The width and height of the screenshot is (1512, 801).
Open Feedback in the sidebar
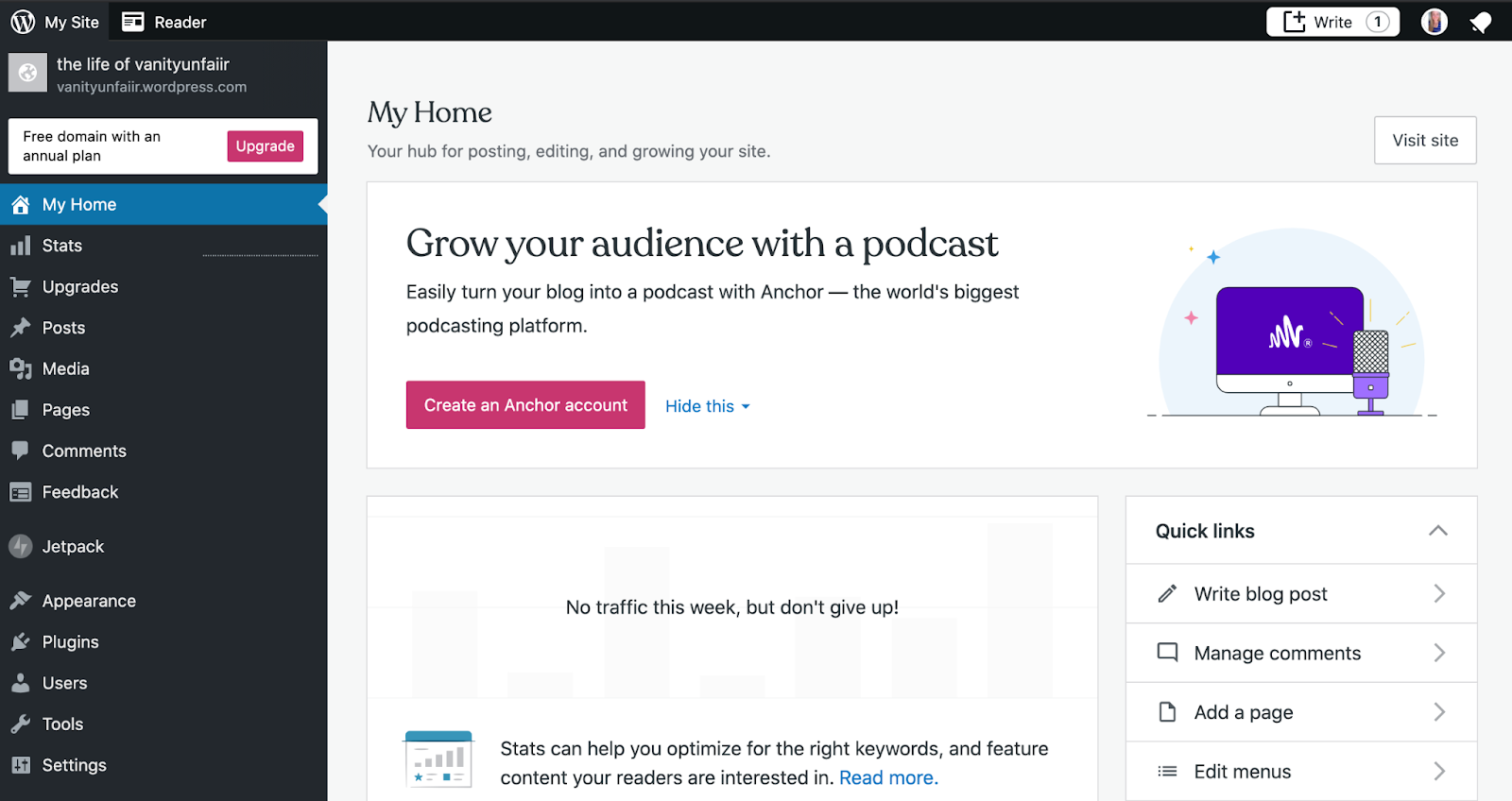pyautogui.click(x=163, y=492)
